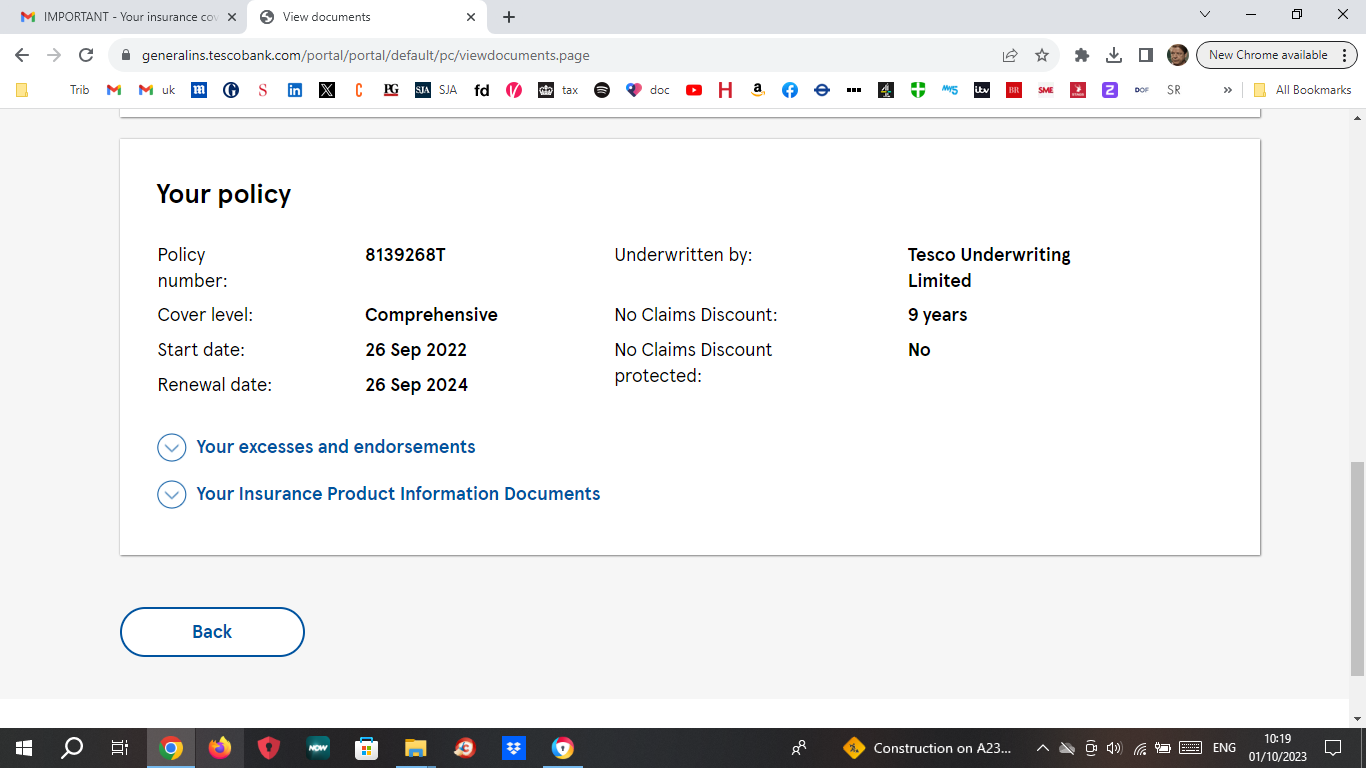Click the page vertical scrollbar thumb

(x=1357, y=569)
